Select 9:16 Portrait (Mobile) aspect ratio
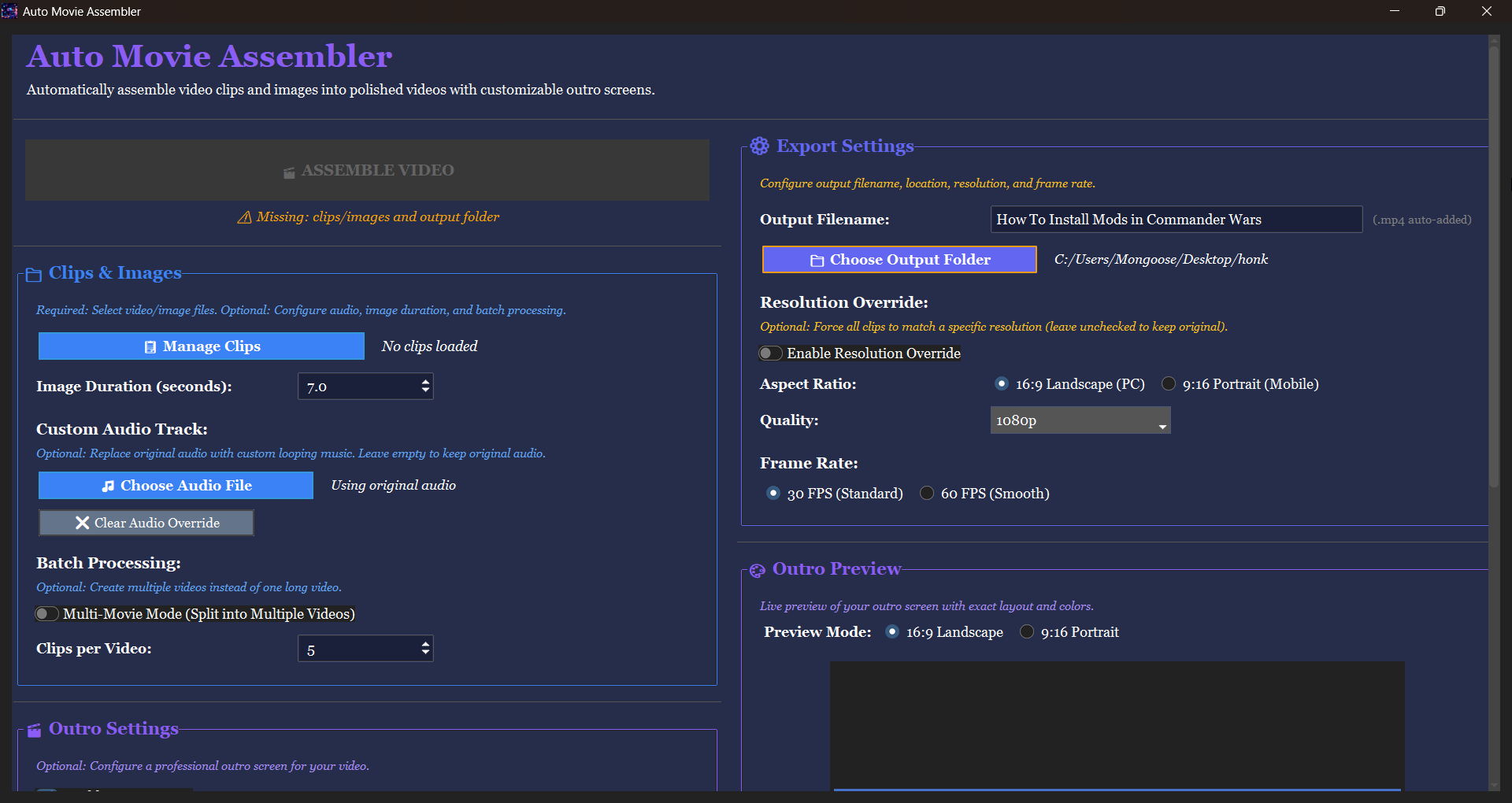The image size is (1512, 803). coord(1169,384)
